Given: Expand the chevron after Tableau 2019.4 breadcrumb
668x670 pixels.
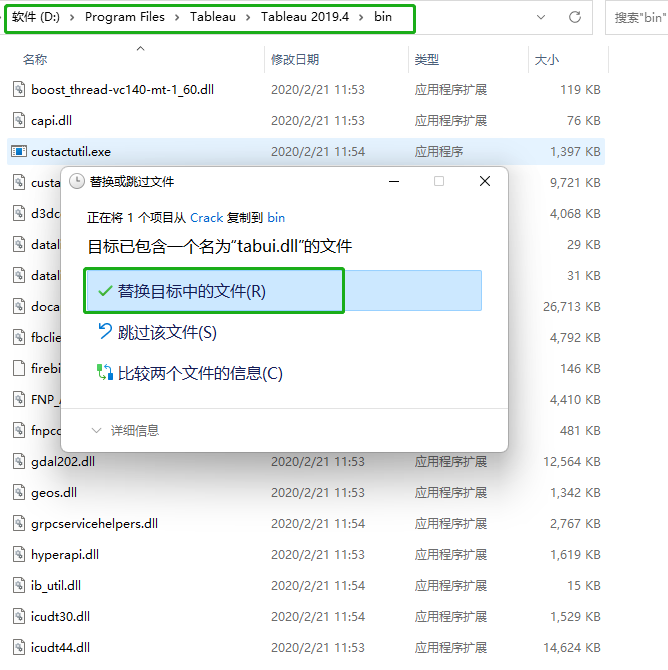Looking at the screenshot, I should [361, 18].
